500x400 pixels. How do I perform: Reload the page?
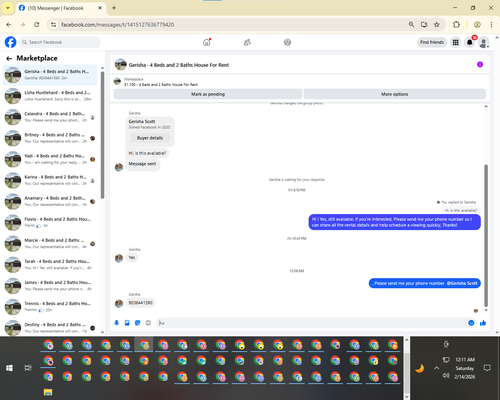click(x=37, y=25)
